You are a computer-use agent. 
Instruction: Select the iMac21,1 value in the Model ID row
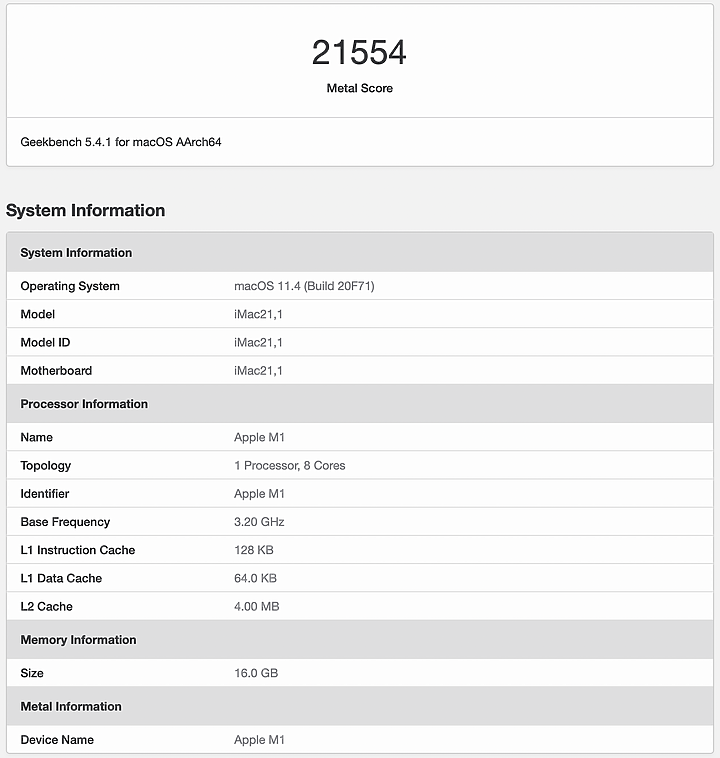[258, 342]
